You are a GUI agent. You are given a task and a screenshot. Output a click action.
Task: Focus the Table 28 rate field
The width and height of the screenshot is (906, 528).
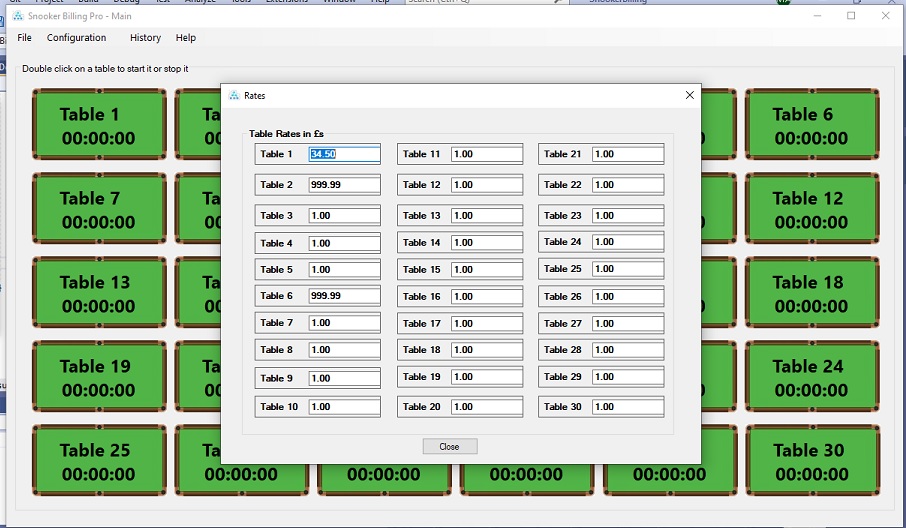click(x=627, y=350)
